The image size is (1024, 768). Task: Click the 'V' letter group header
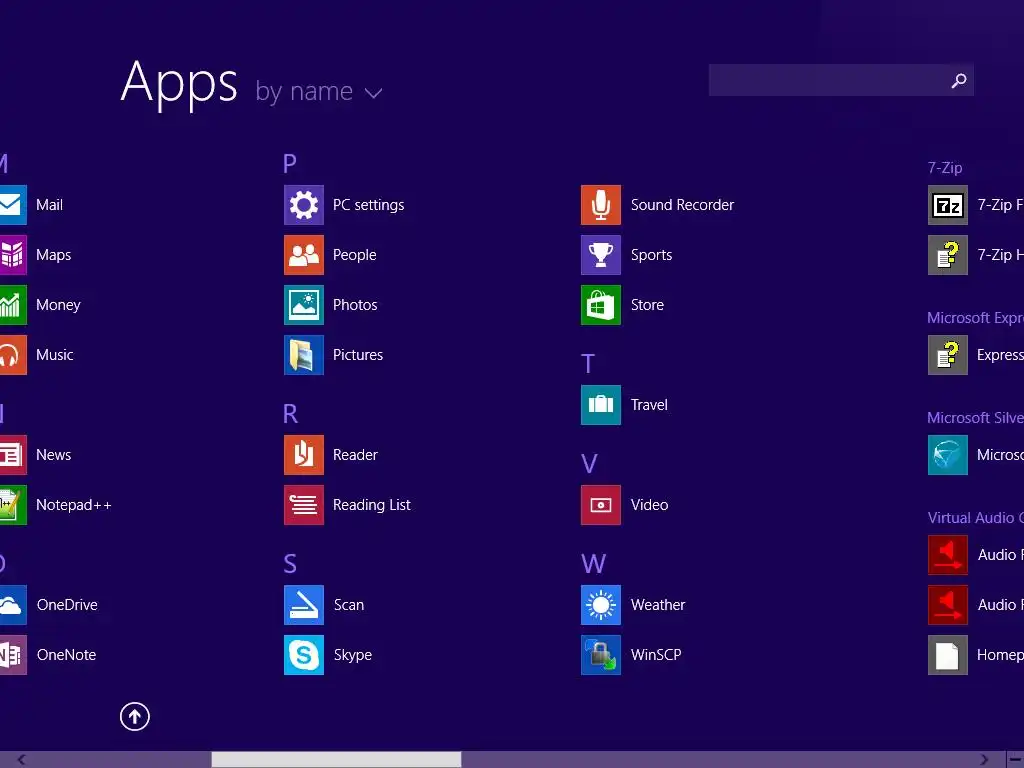pyautogui.click(x=589, y=464)
